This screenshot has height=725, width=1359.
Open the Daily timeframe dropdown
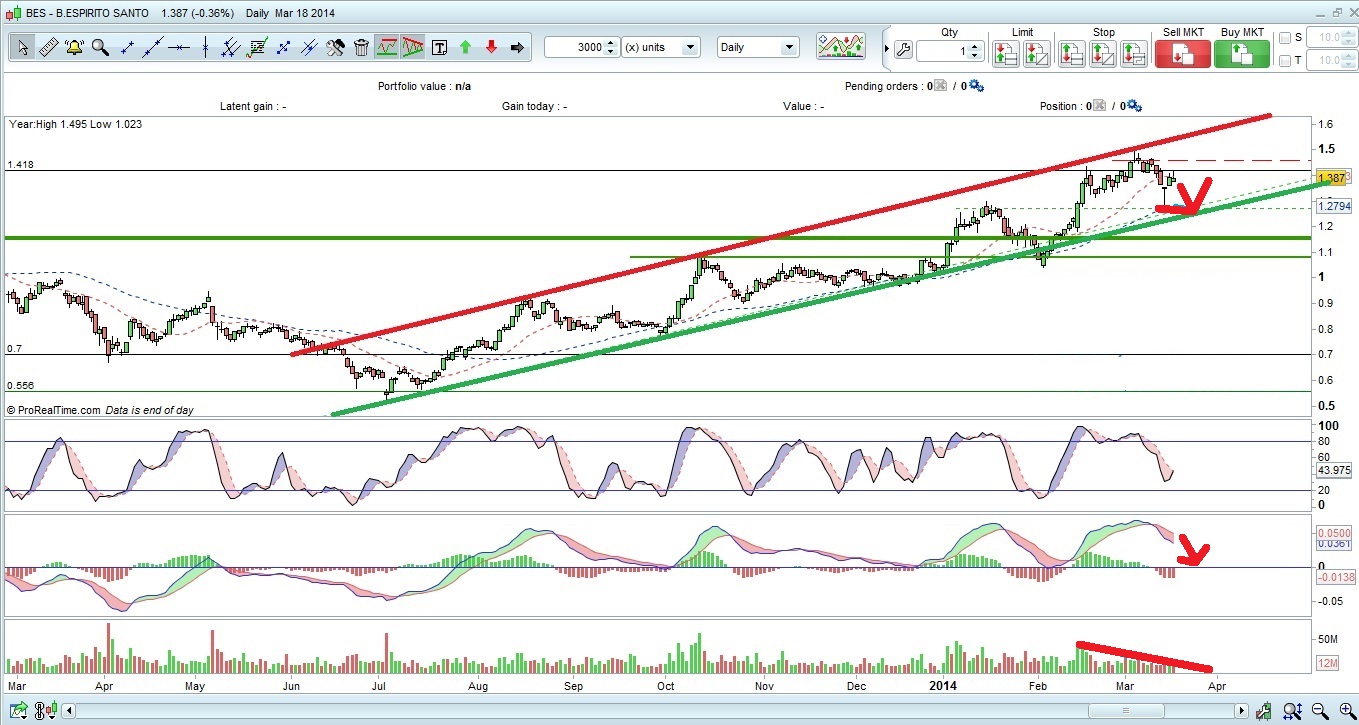tap(758, 47)
